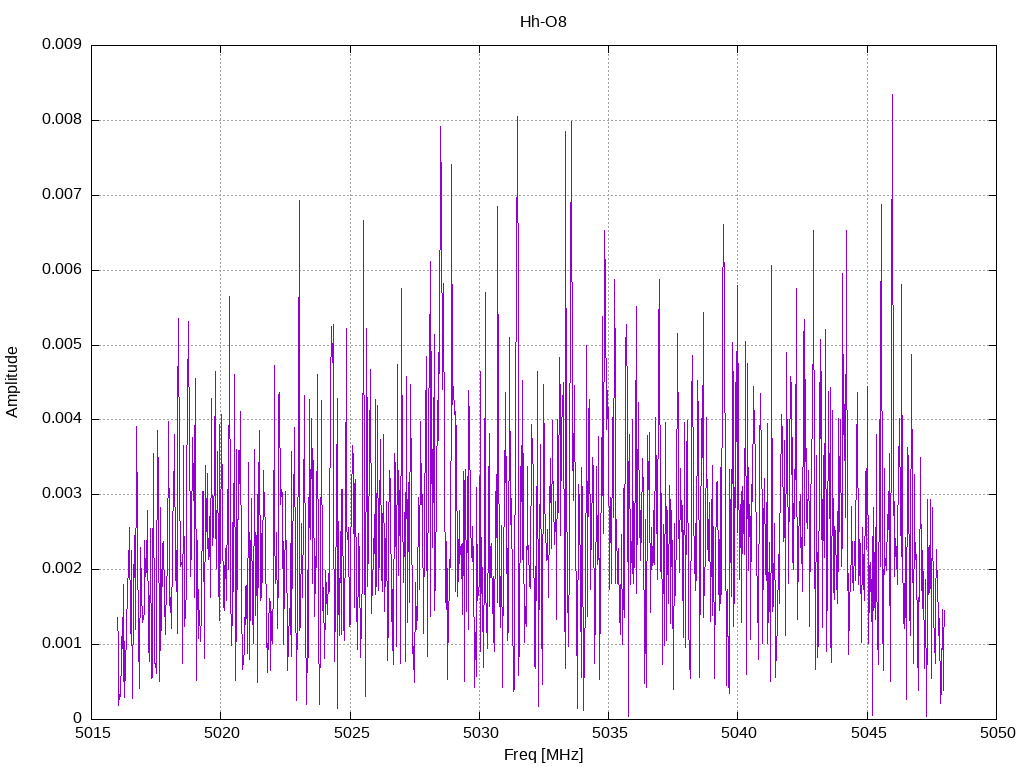Screen dimensions: 1024x768
Task: Click the 5030 x-axis tick label
Action: (480, 733)
